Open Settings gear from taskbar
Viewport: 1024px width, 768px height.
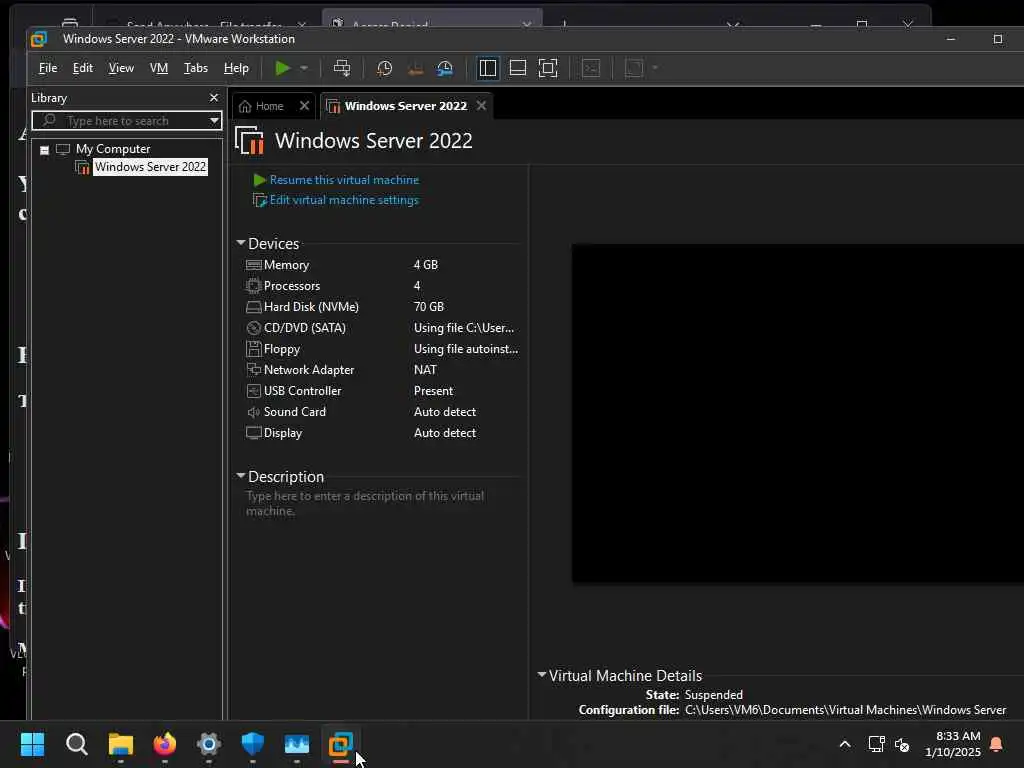coord(208,744)
